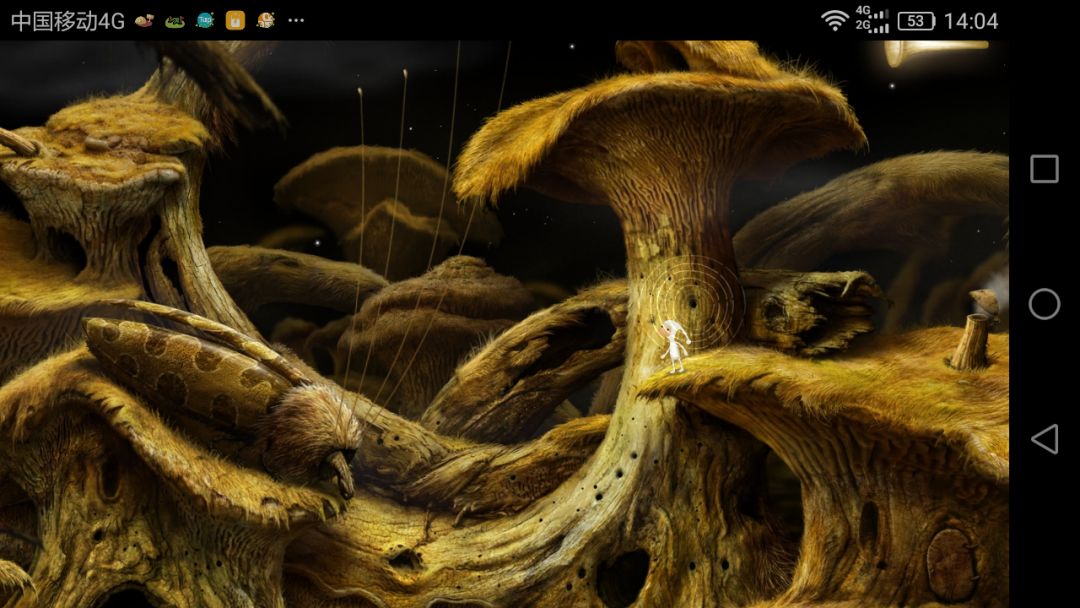
Task: Tap the teal Tap notification icon
Action: [205, 21]
